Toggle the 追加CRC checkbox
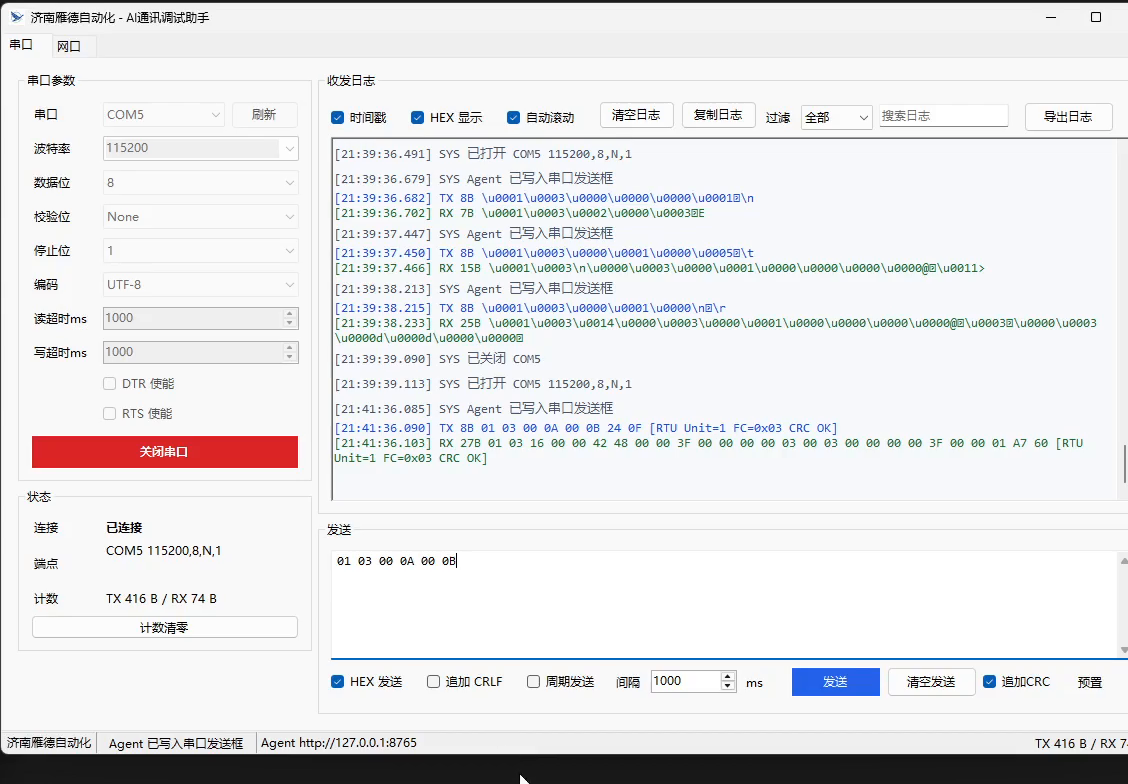 (990, 681)
